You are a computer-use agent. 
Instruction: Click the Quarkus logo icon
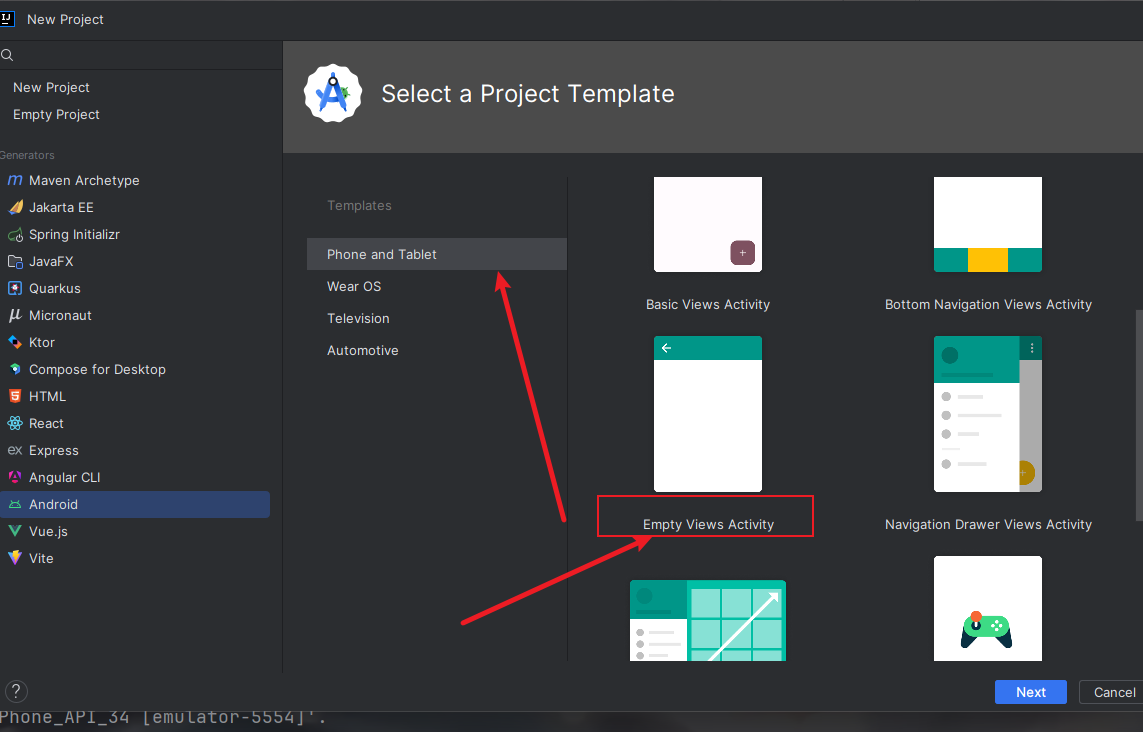coord(15,288)
